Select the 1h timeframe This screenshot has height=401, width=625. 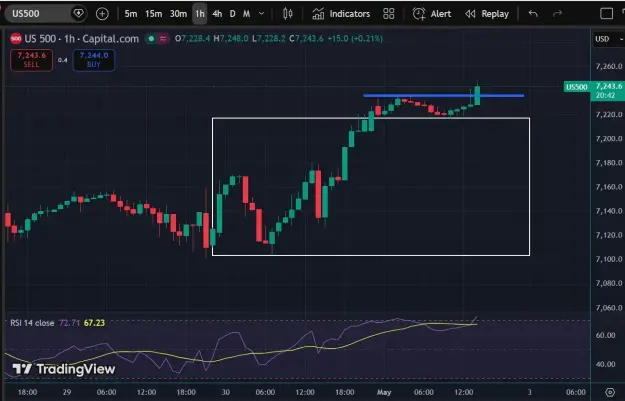point(200,14)
